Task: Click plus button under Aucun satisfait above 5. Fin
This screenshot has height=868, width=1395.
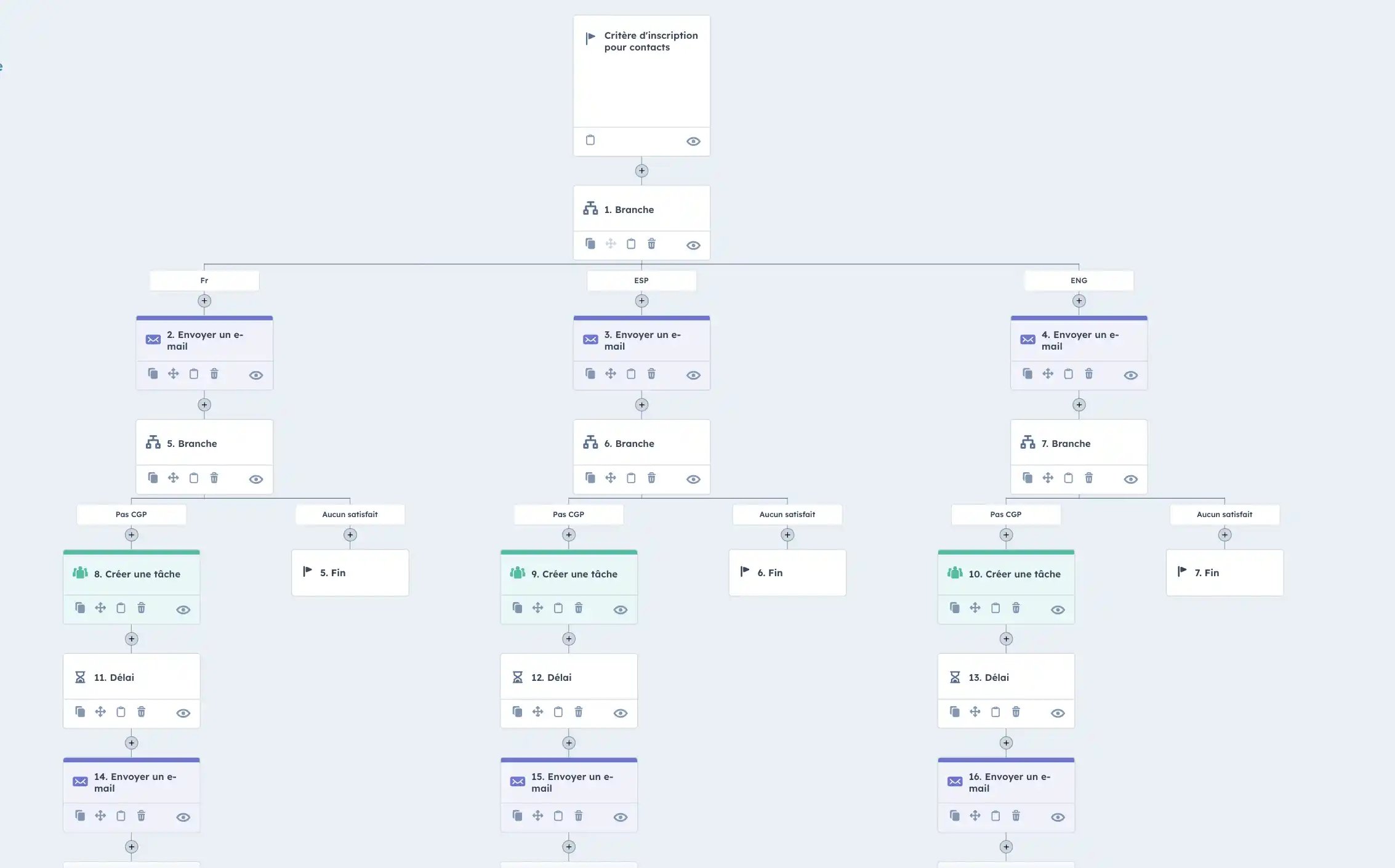Action: (350, 535)
